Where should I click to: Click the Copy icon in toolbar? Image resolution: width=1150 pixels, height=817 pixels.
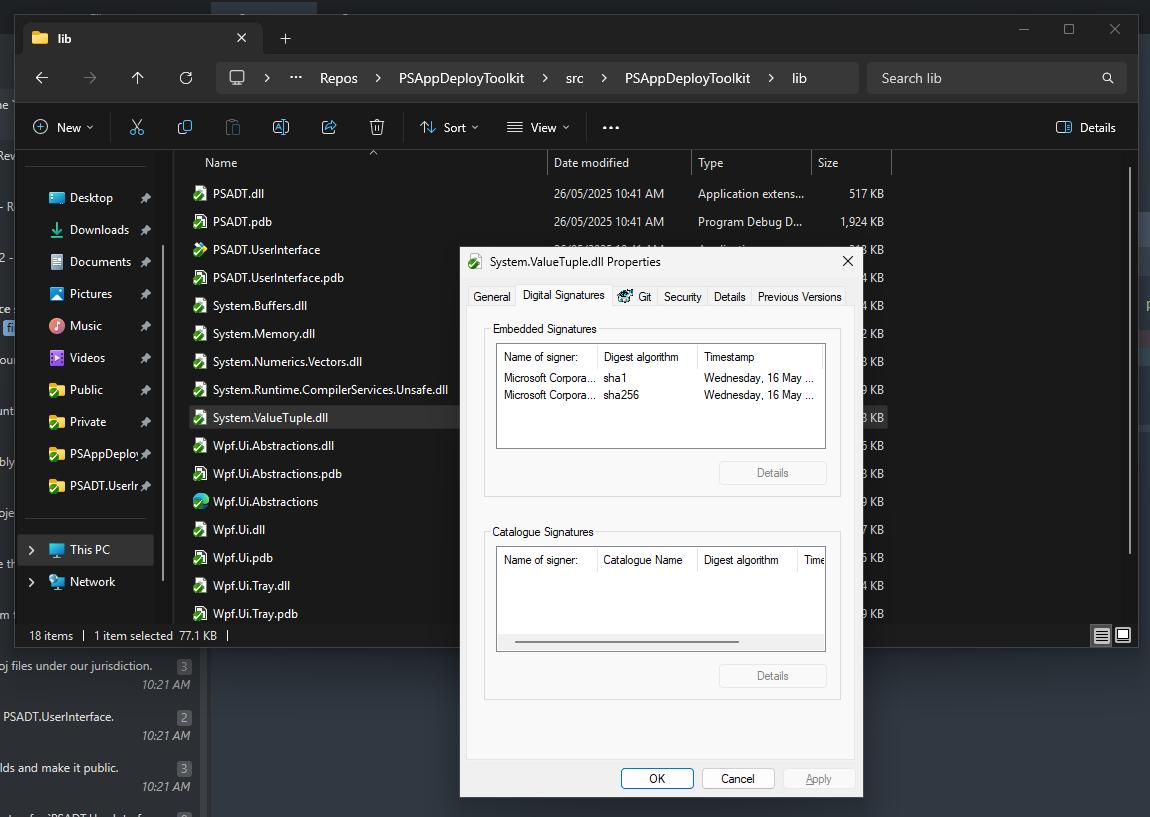click(x=185, y=127)
